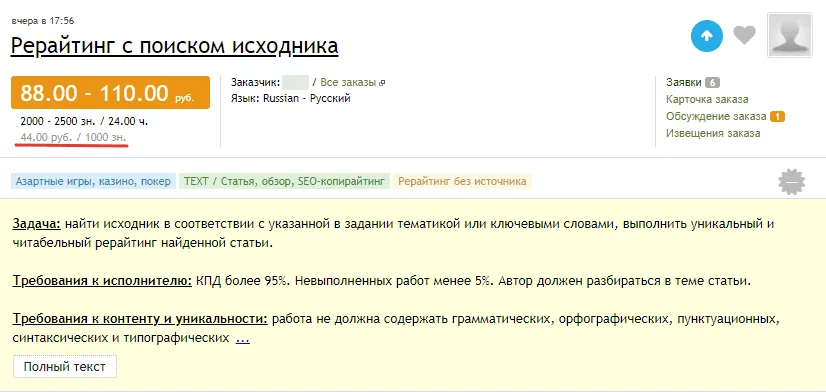
Task: Open Заявки link
Action: coord(684,82)
